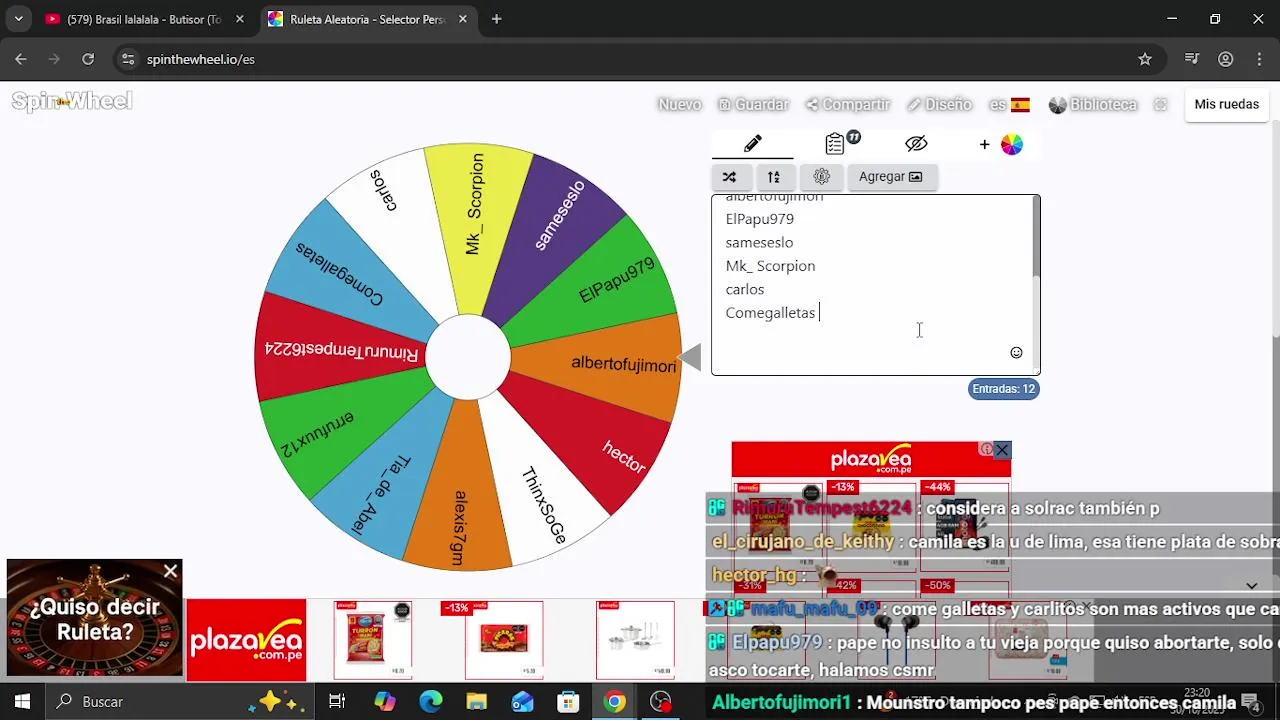View site information icon
The width and height of the screenshot is (1280, 720).
(127, 59)
